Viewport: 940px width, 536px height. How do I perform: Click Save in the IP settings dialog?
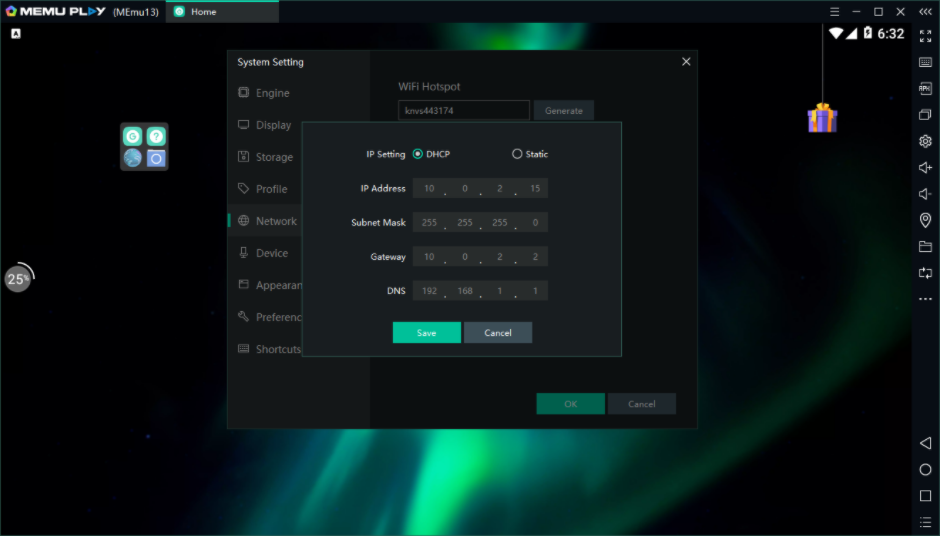click(426, 333)
